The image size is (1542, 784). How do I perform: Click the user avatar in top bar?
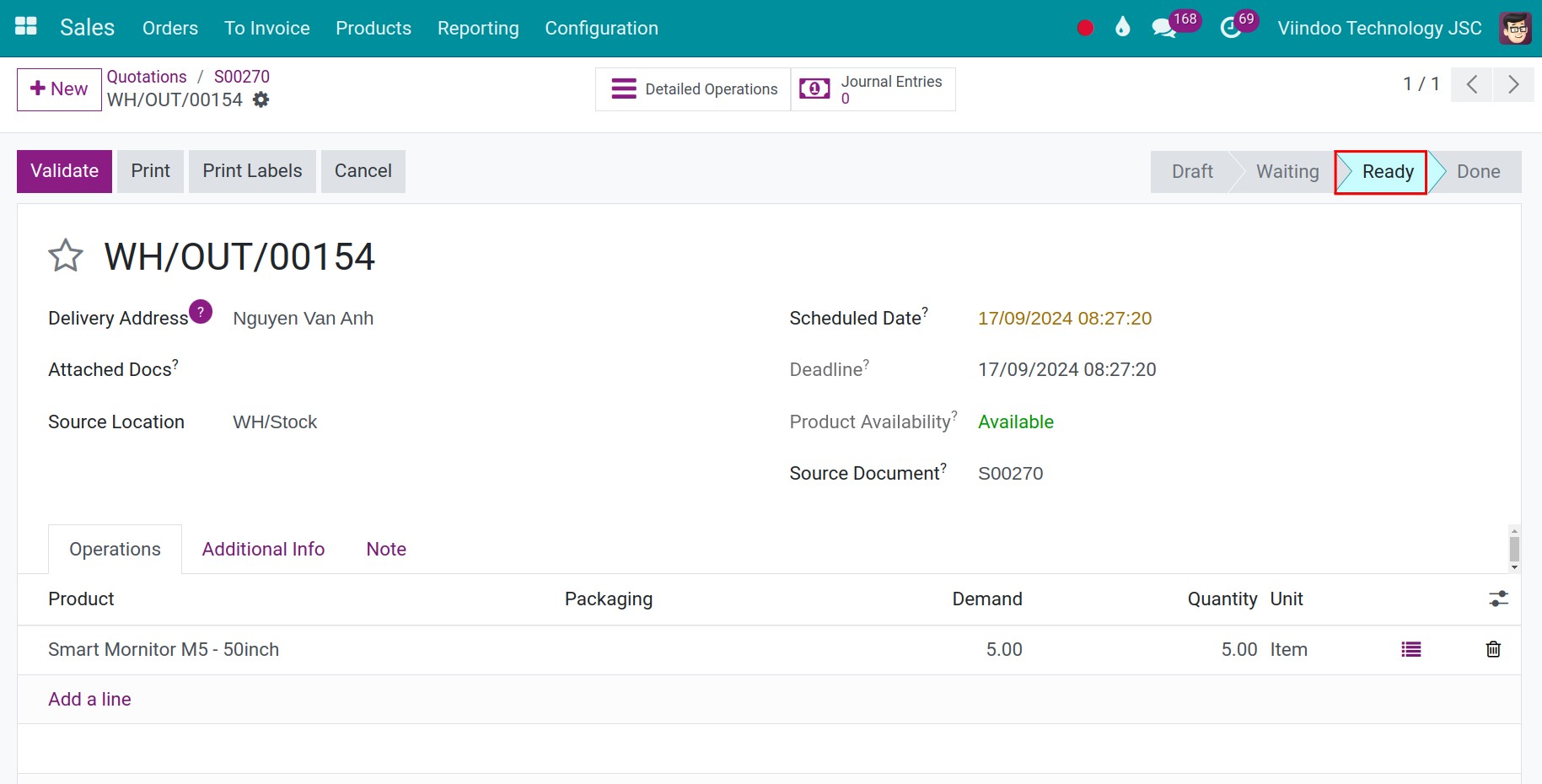click(1515, 28)
